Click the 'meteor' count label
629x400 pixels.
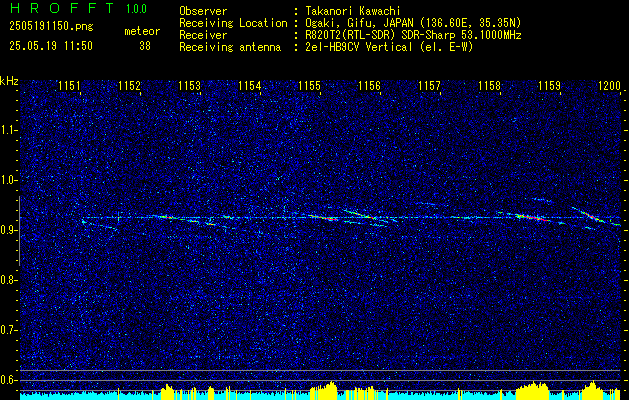pos(142,31)
